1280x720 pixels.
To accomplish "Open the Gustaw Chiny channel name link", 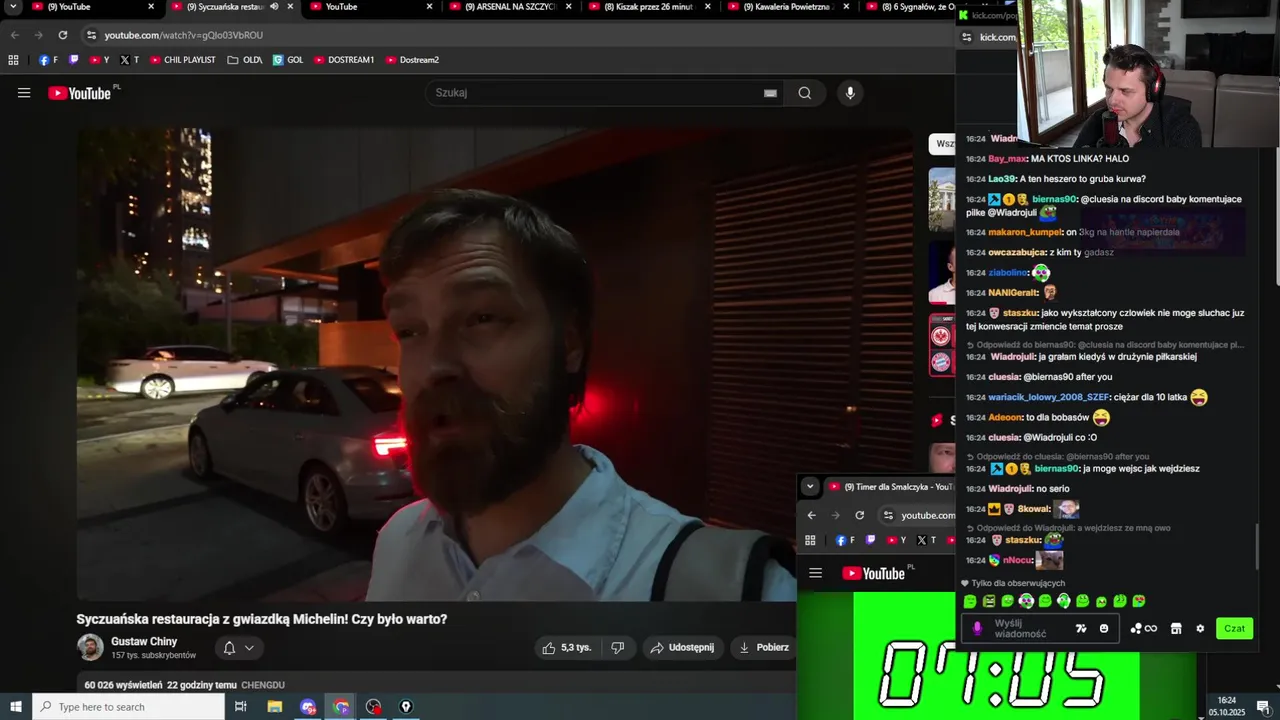I will [144, 641].
